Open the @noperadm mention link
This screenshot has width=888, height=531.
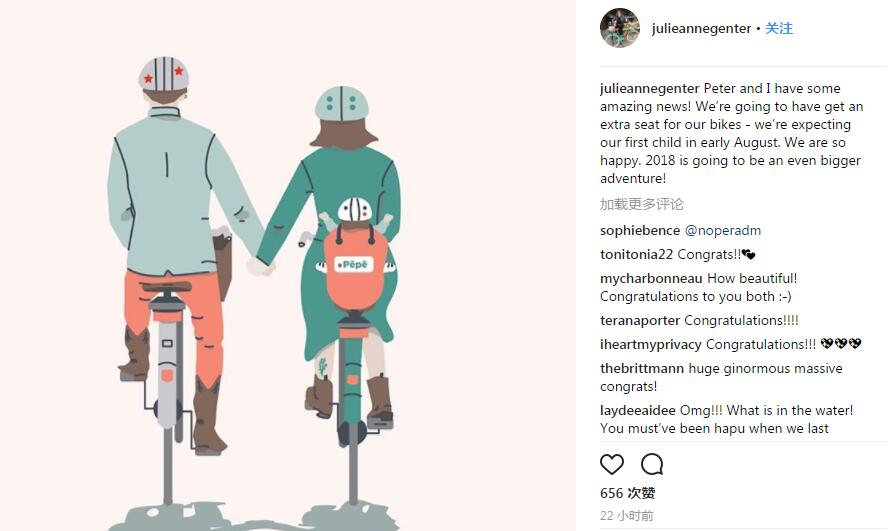point(723,230)
